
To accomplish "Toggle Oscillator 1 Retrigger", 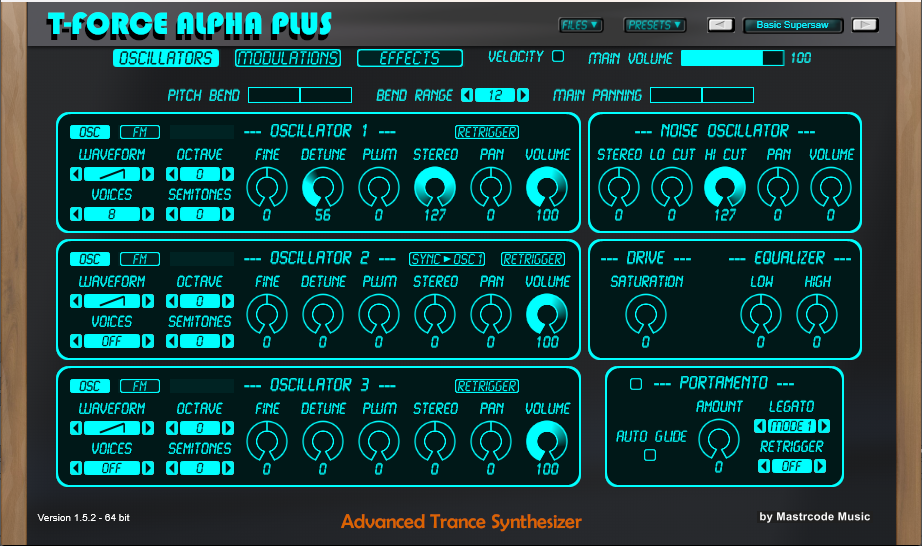I will tap(487, 132).
